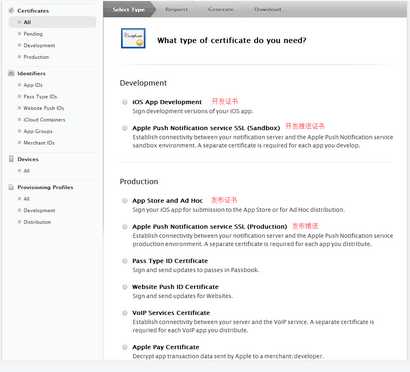This screenshot has height=372, width=410.
Task: Click 'What type of certificate do you need?' heading
Action: click(x=232, y=40)
